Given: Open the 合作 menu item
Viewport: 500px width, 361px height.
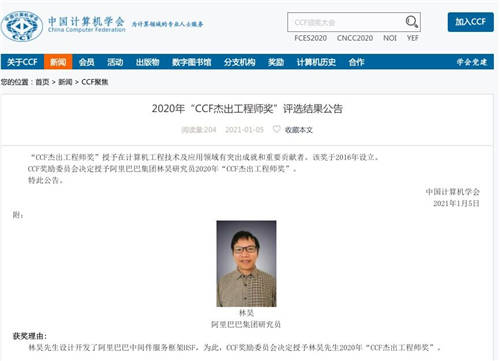Looking at the screenshot, I should pyautogui.click(x=356, y=62).
